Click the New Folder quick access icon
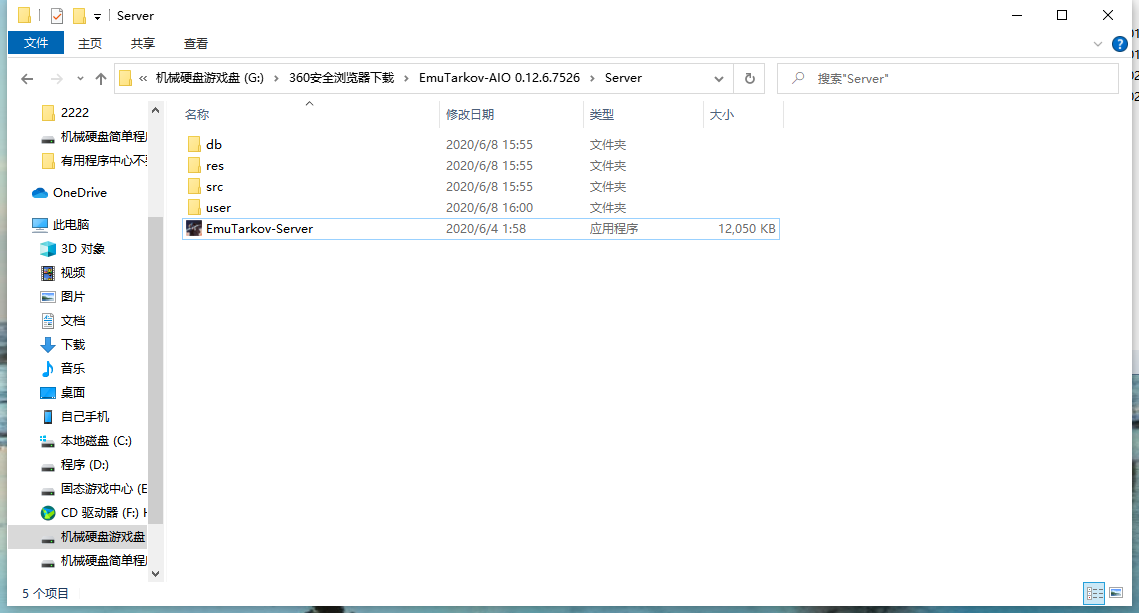This screenshot has width=1139, height=613. [79, 15]
